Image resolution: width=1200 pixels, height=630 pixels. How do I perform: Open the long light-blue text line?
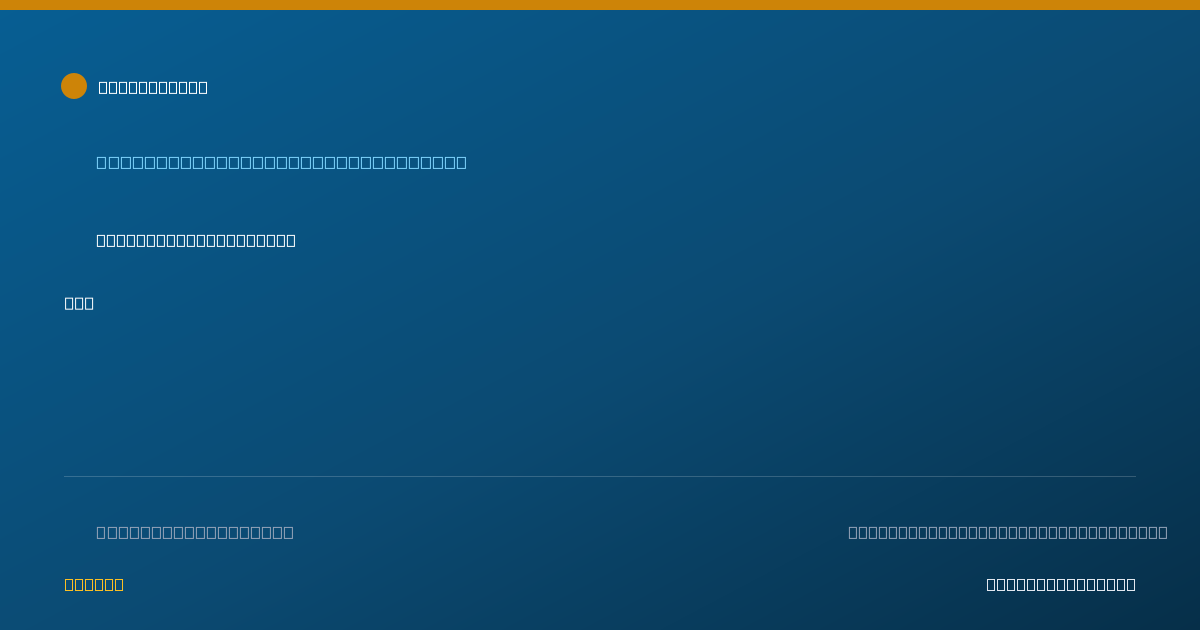tap(281, 162)
